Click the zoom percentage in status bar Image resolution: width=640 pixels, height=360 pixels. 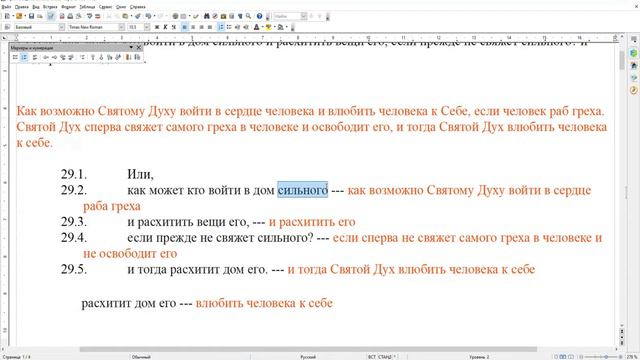[631, 357]
